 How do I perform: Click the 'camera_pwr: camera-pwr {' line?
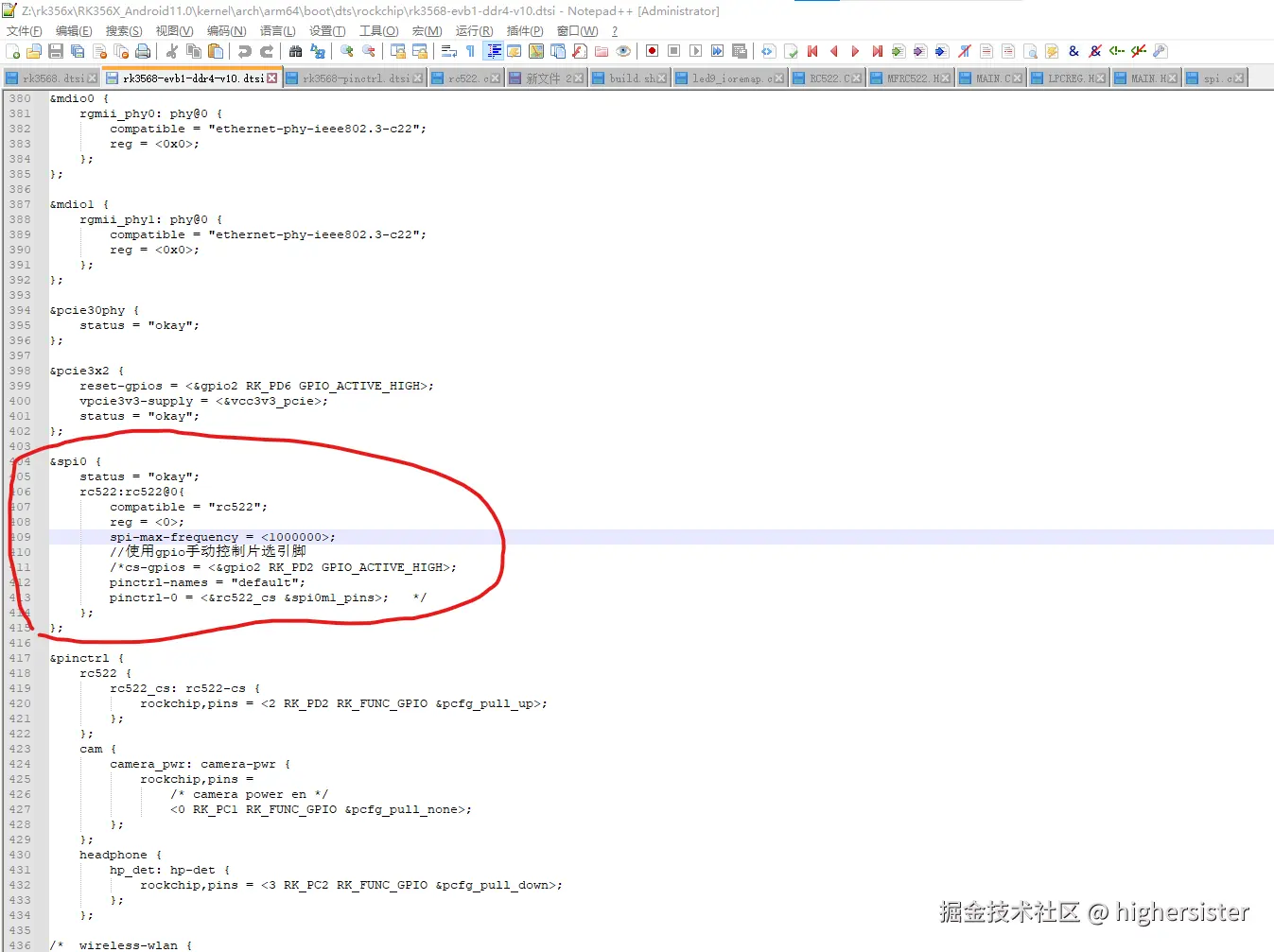pyautogui.click(x=201, y=764)
